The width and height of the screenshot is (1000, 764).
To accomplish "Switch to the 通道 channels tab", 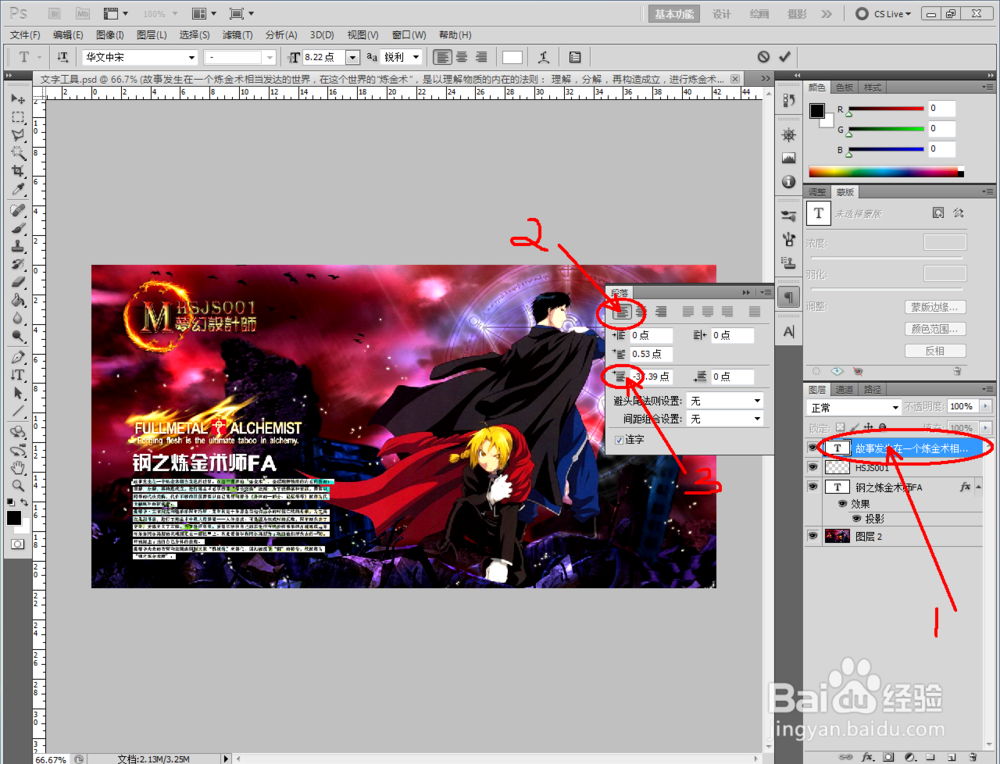I will (844, 390).
